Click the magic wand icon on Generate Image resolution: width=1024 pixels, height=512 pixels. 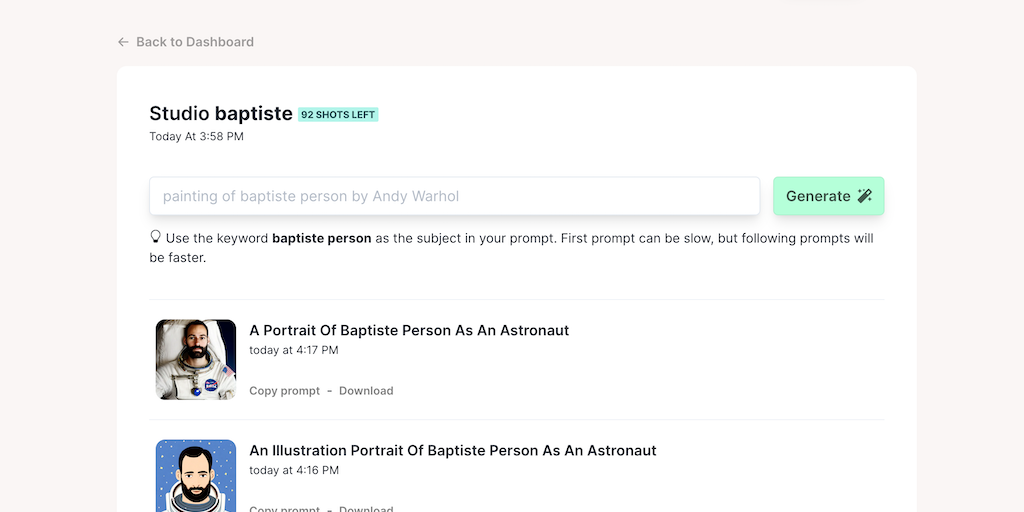tap(865, 196)
